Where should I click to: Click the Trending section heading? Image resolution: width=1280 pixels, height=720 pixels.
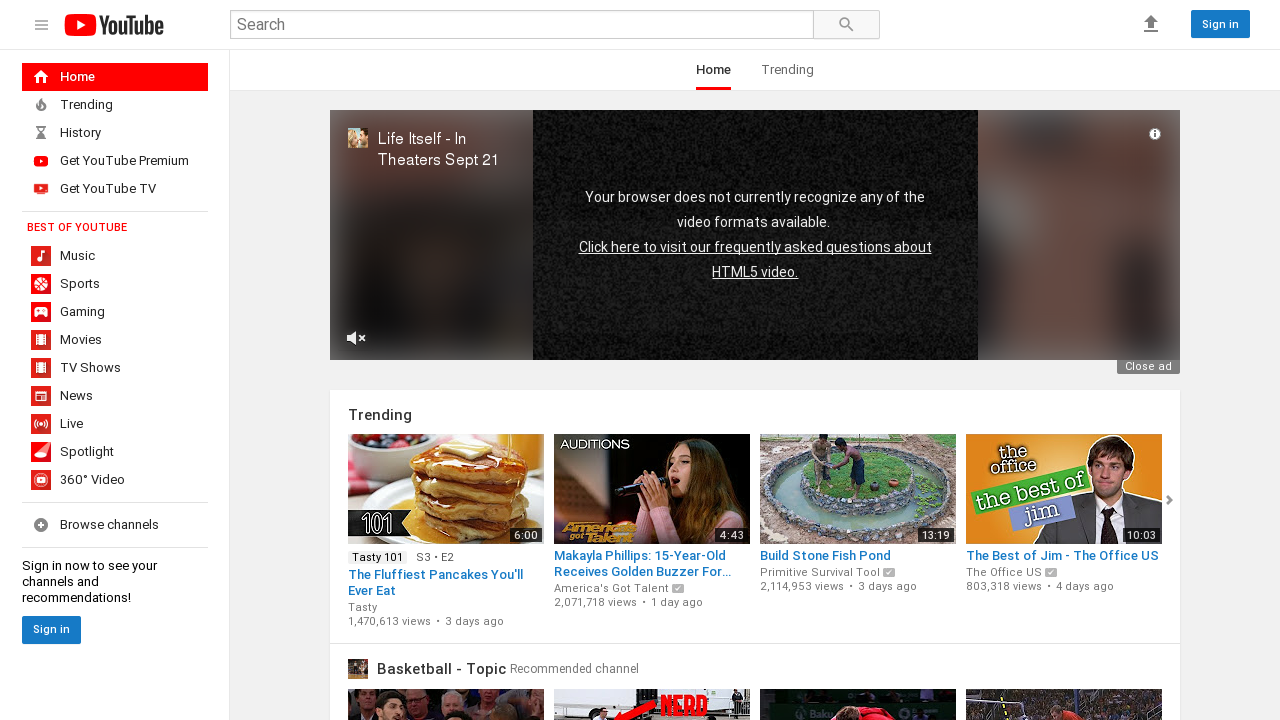(380, 415)
